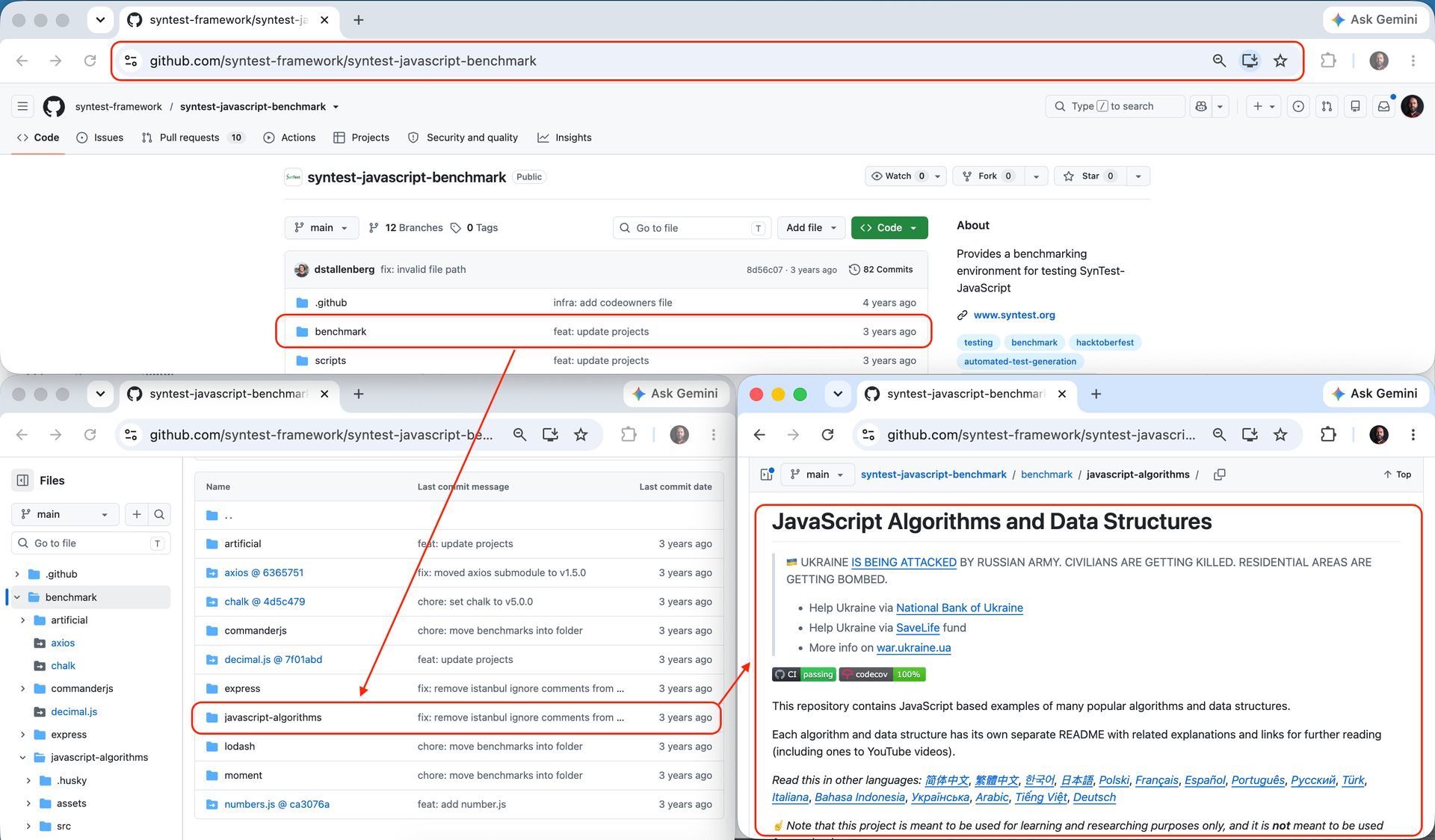Expand the artificial folder in file tree
Viewport: 1435px width, 840px height.
(22, 620)
